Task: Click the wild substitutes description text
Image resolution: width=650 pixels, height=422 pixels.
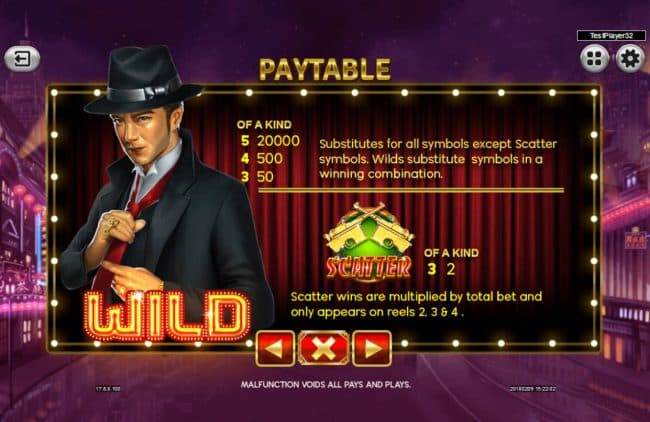Action: coord(438,159)
